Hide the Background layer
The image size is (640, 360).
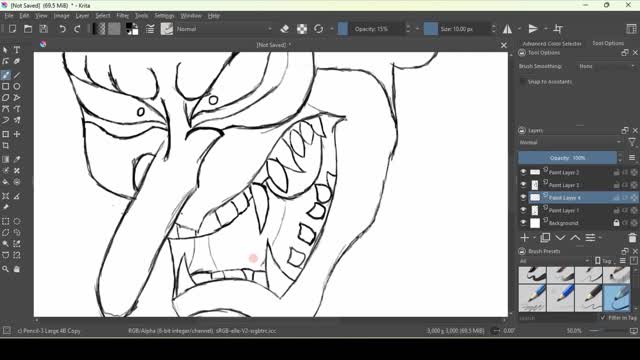point(523,223)
